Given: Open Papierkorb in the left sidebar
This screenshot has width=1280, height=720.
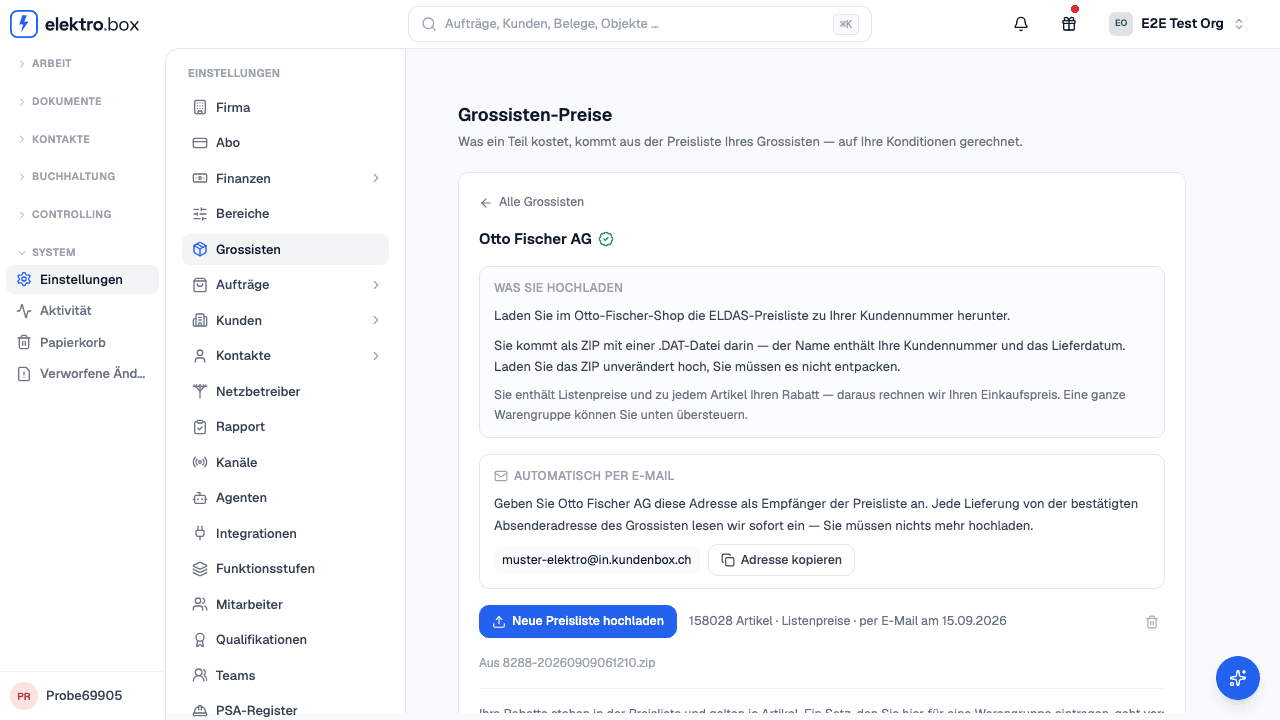Looking at the screenshot, I should pos(82,342).
